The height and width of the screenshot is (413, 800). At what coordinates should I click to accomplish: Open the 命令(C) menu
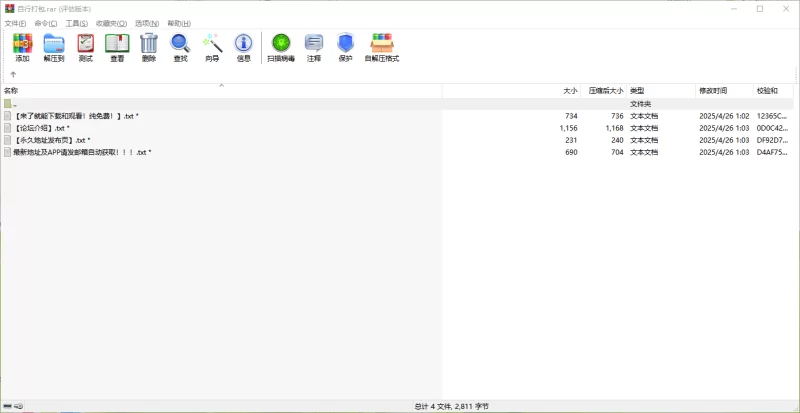(46, 23)
